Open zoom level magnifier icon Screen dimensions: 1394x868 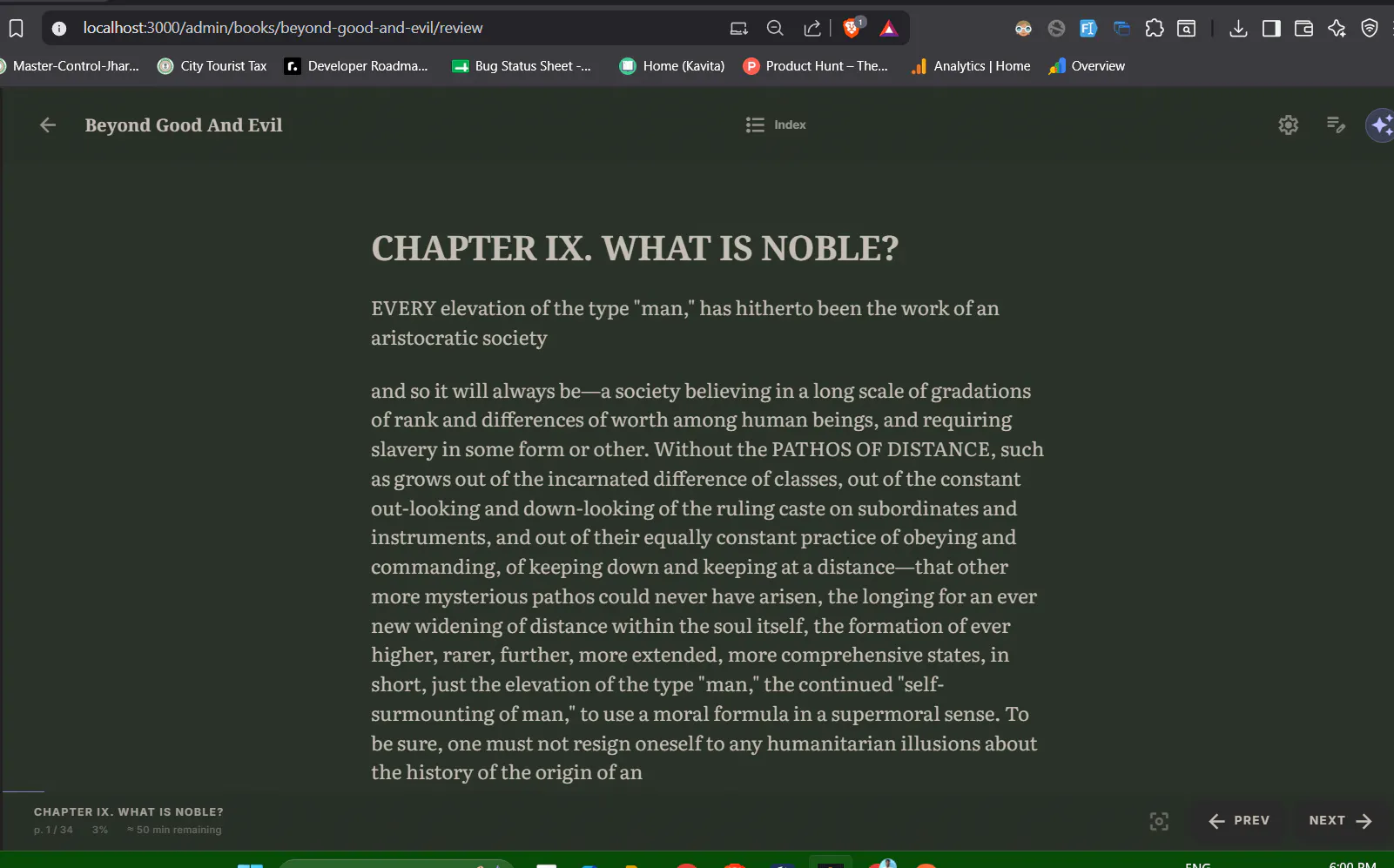point(775,29)
